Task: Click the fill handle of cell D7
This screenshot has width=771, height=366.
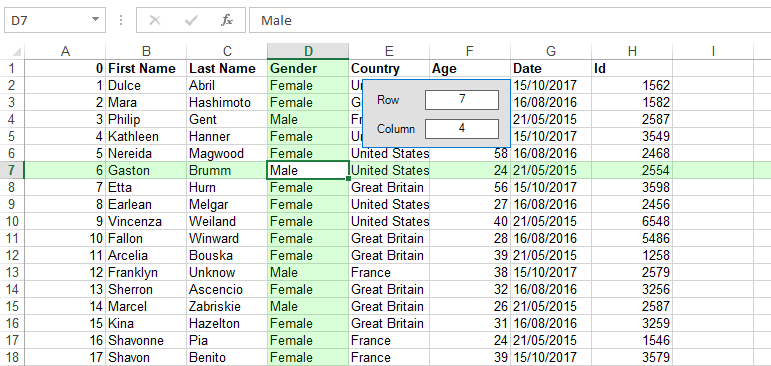Action: click(349, 179)
